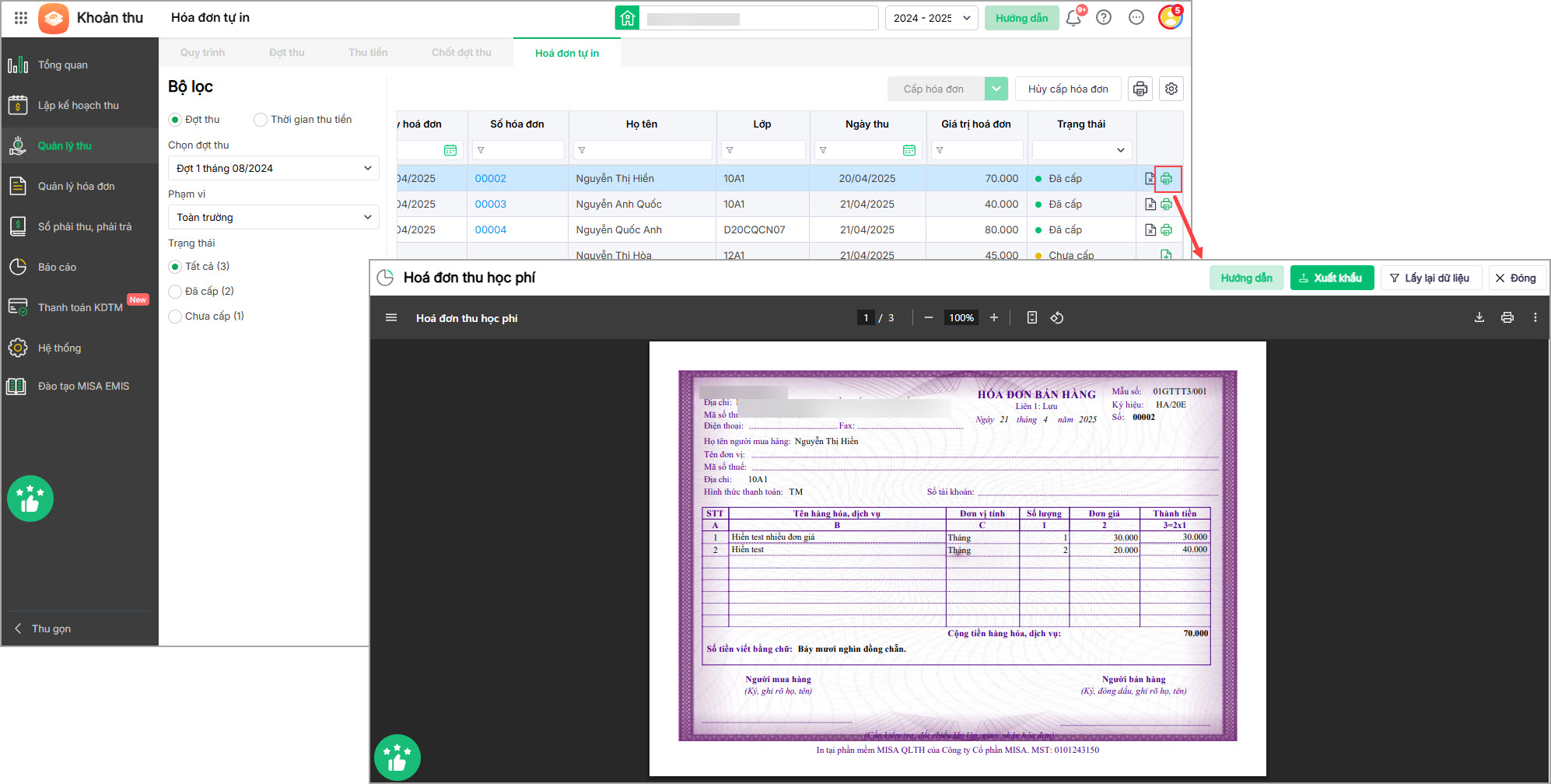Open the apps grid launcher
This screenshot has width=1551, height=784.
pyautogui.click(x=21, y=18)
